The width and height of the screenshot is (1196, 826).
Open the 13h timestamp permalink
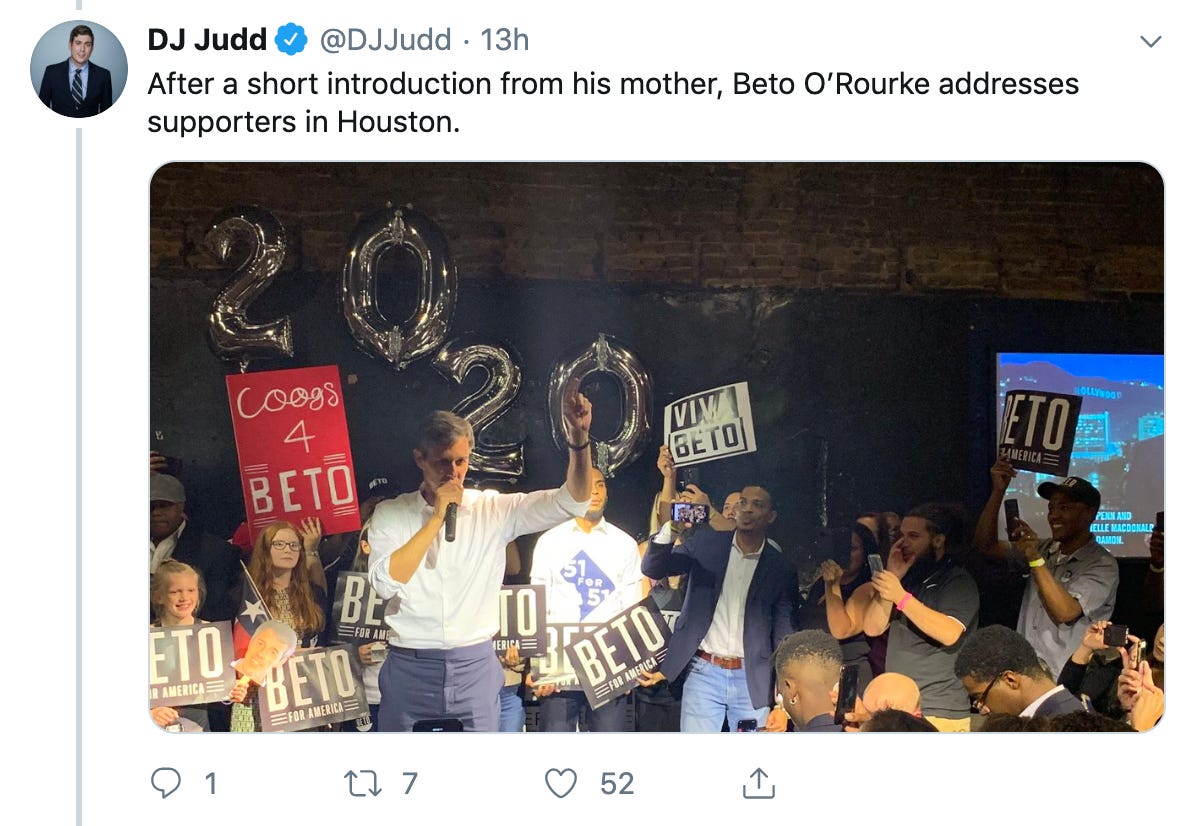click(x=504, y=40)
